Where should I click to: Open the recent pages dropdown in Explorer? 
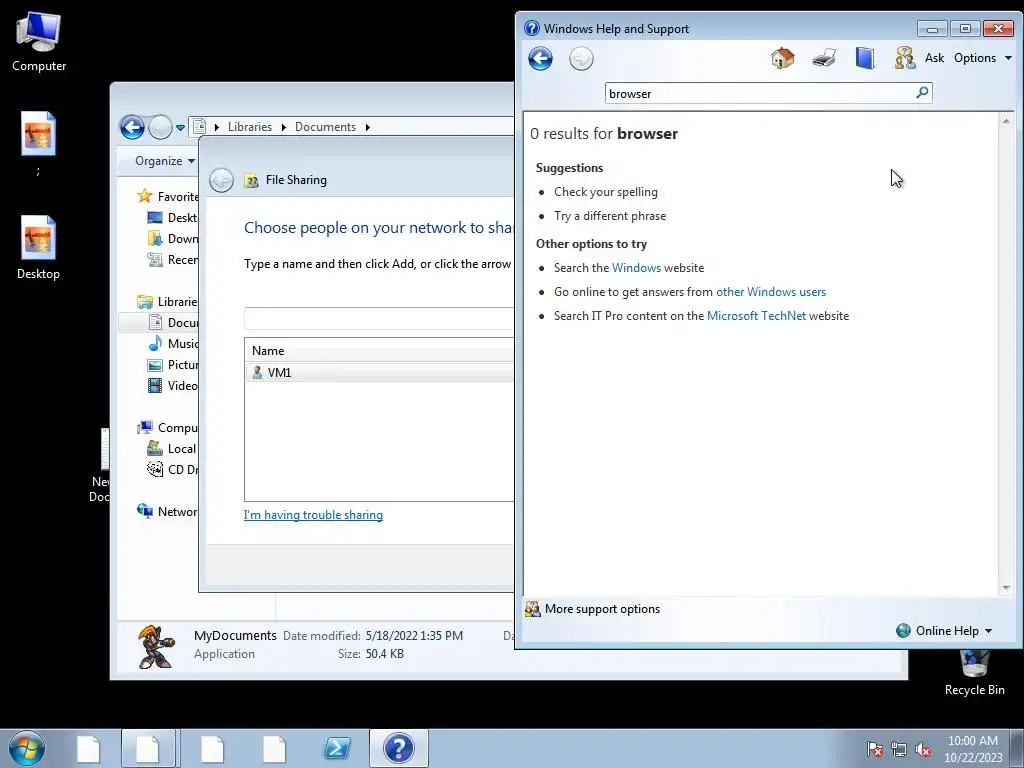[x=180, y=128]
